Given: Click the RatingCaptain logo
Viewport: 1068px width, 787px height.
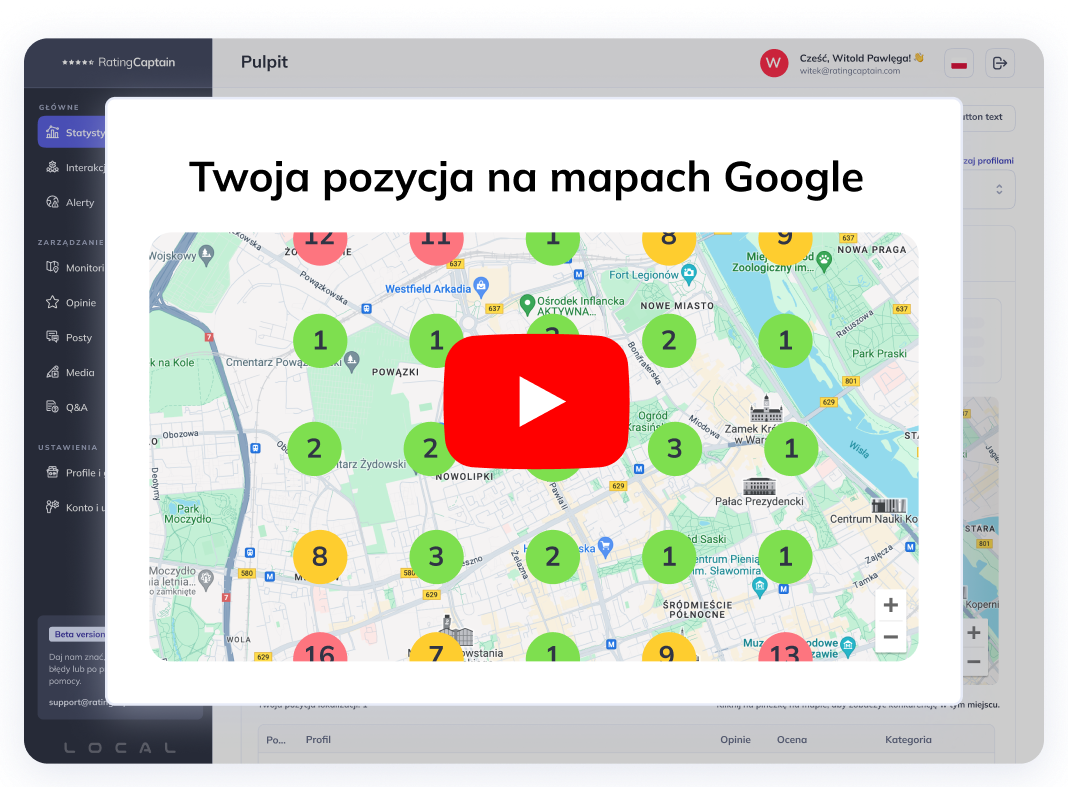Looking at the screenshot, I should pos(119,62).
